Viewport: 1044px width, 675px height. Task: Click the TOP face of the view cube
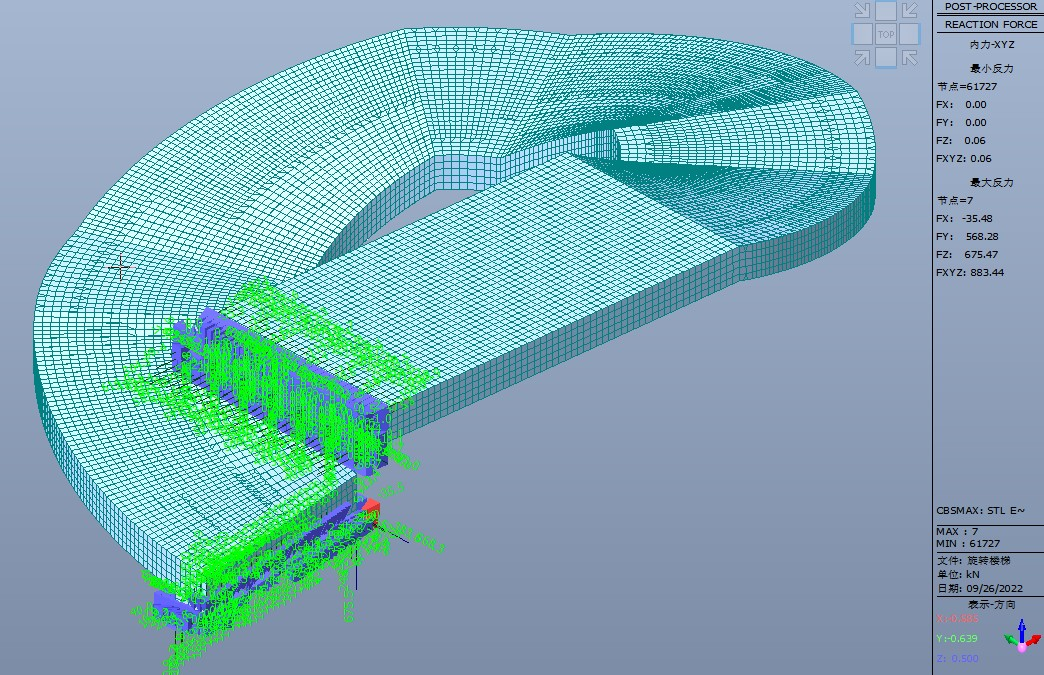[886, 34]
